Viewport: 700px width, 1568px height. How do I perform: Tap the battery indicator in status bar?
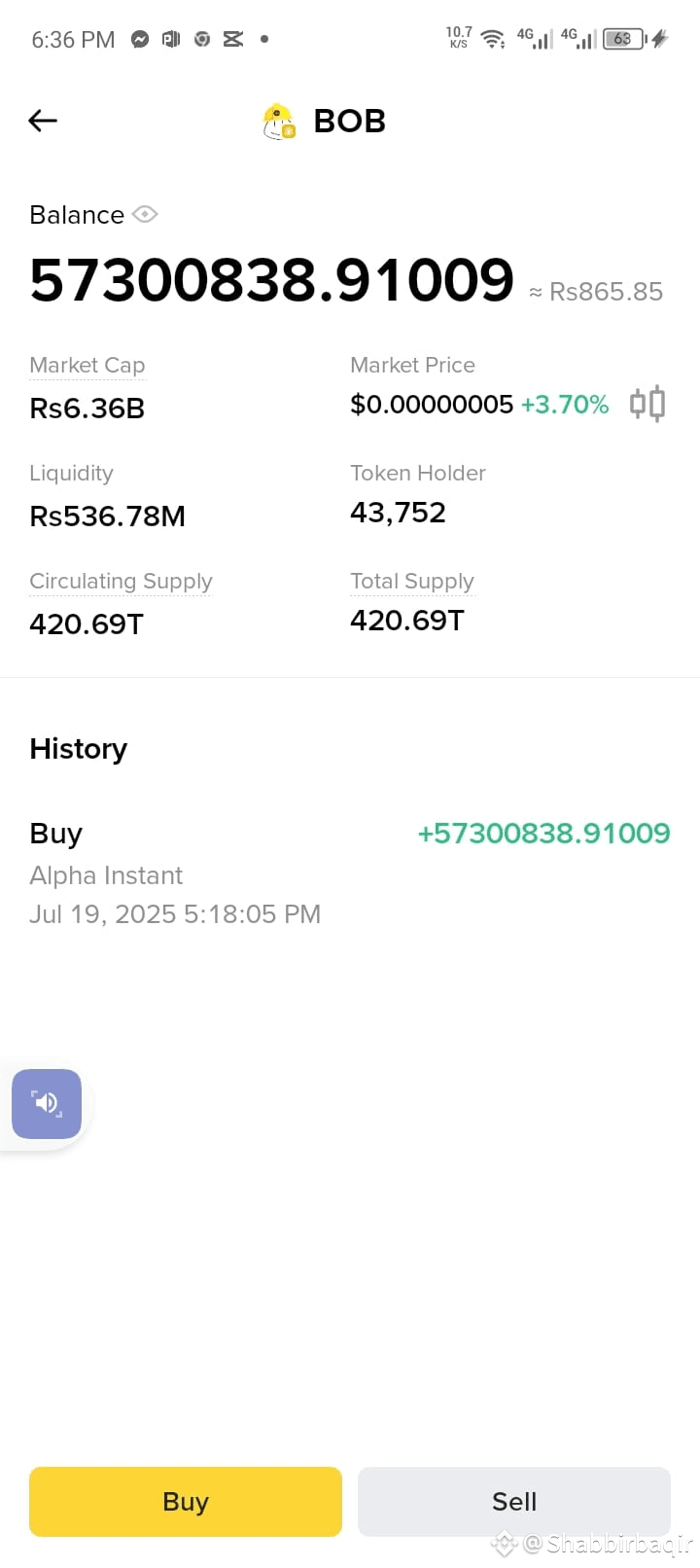[x=623, y=39]
